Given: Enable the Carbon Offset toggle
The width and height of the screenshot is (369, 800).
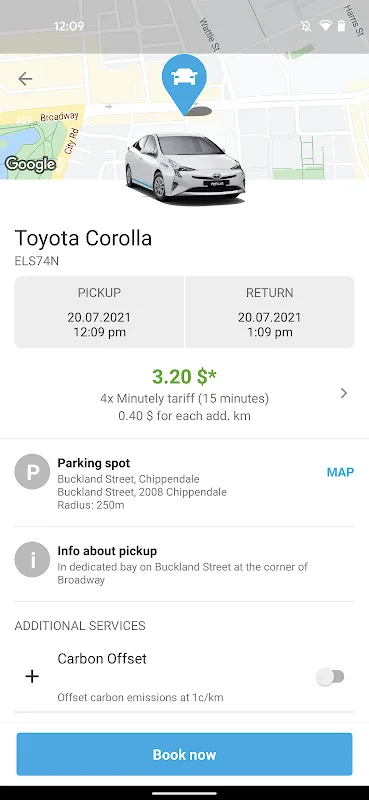Looking at the screenshot, I should click(x=330, y=677).
